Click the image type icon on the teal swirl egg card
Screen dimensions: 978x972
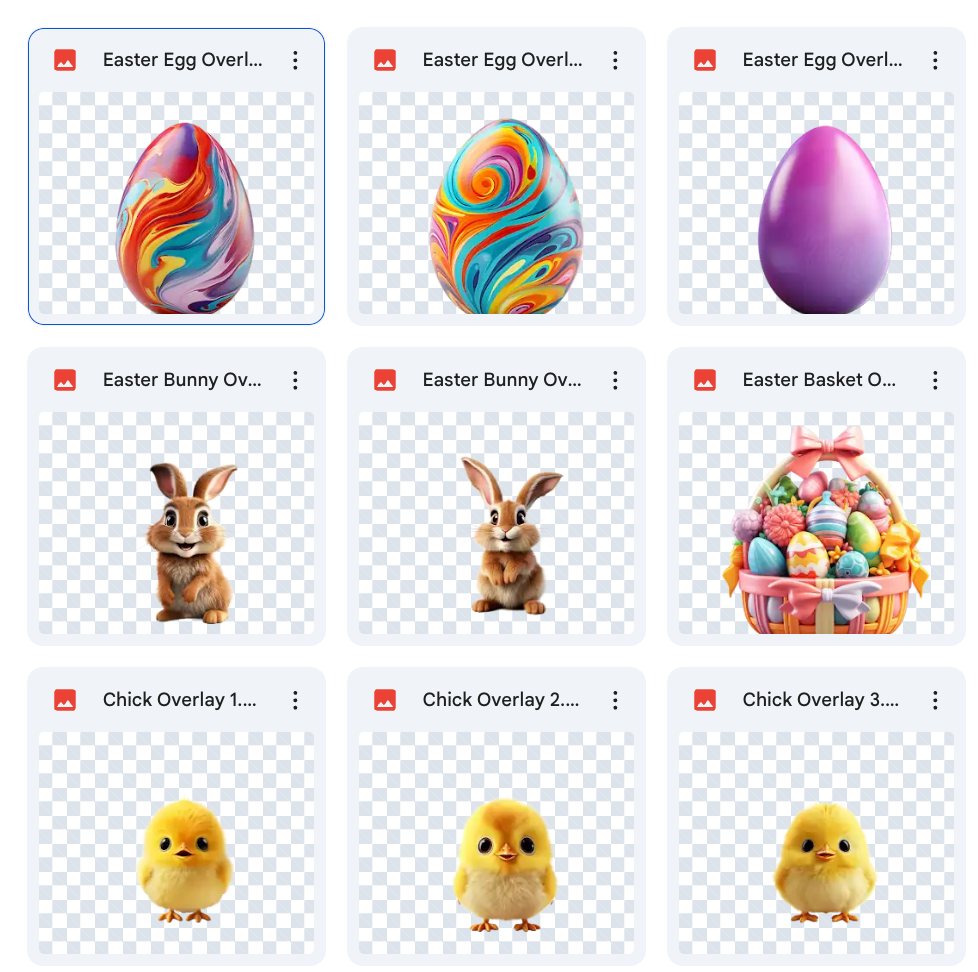tap(385, 60)
